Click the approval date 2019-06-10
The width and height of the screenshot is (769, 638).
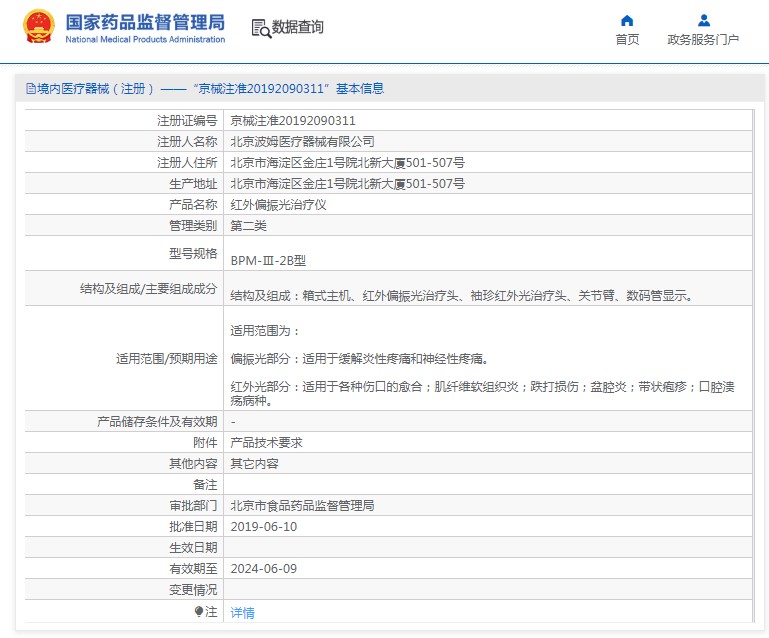coord(264,526)
